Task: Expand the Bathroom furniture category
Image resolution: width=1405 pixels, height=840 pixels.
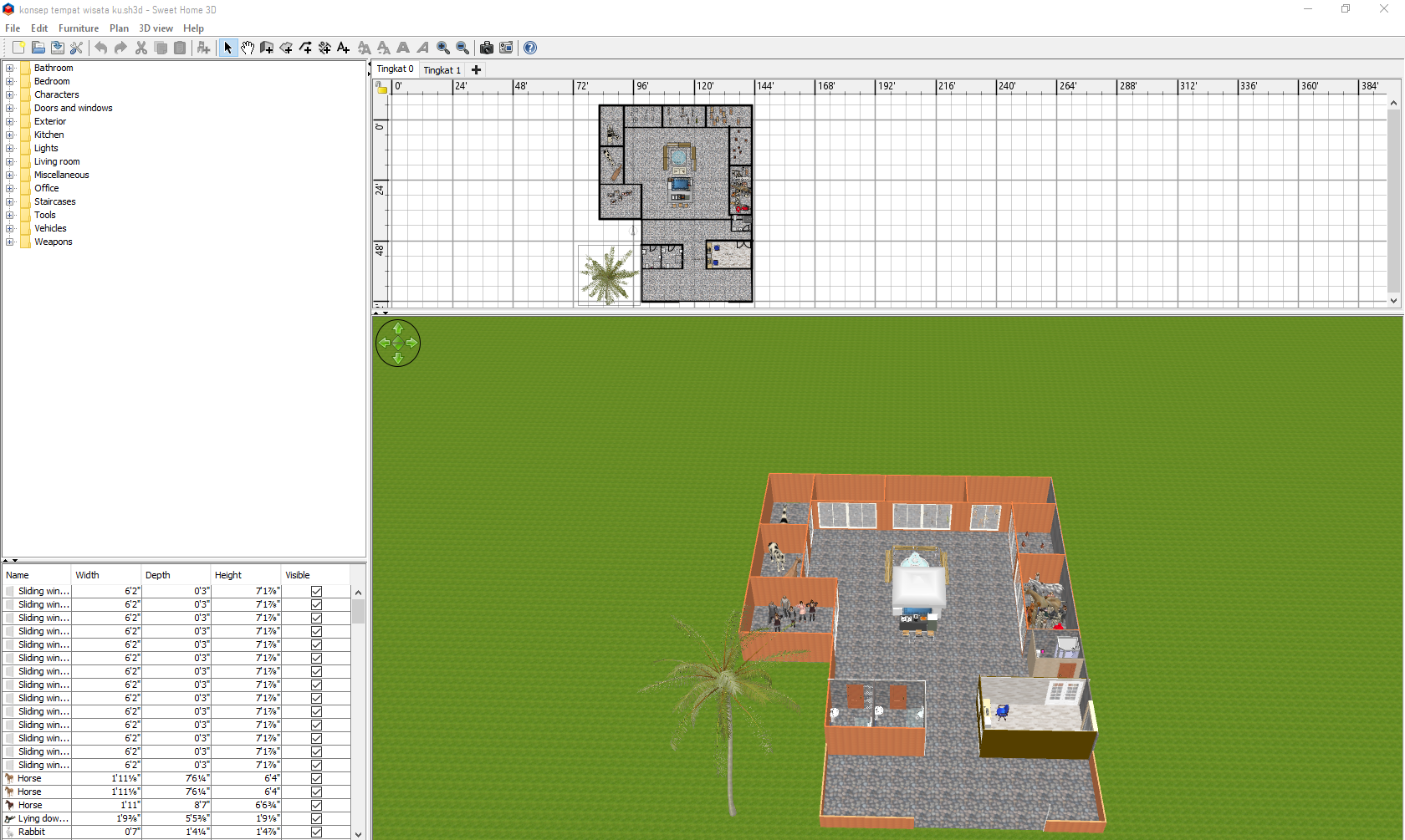Action: (10, 68)
